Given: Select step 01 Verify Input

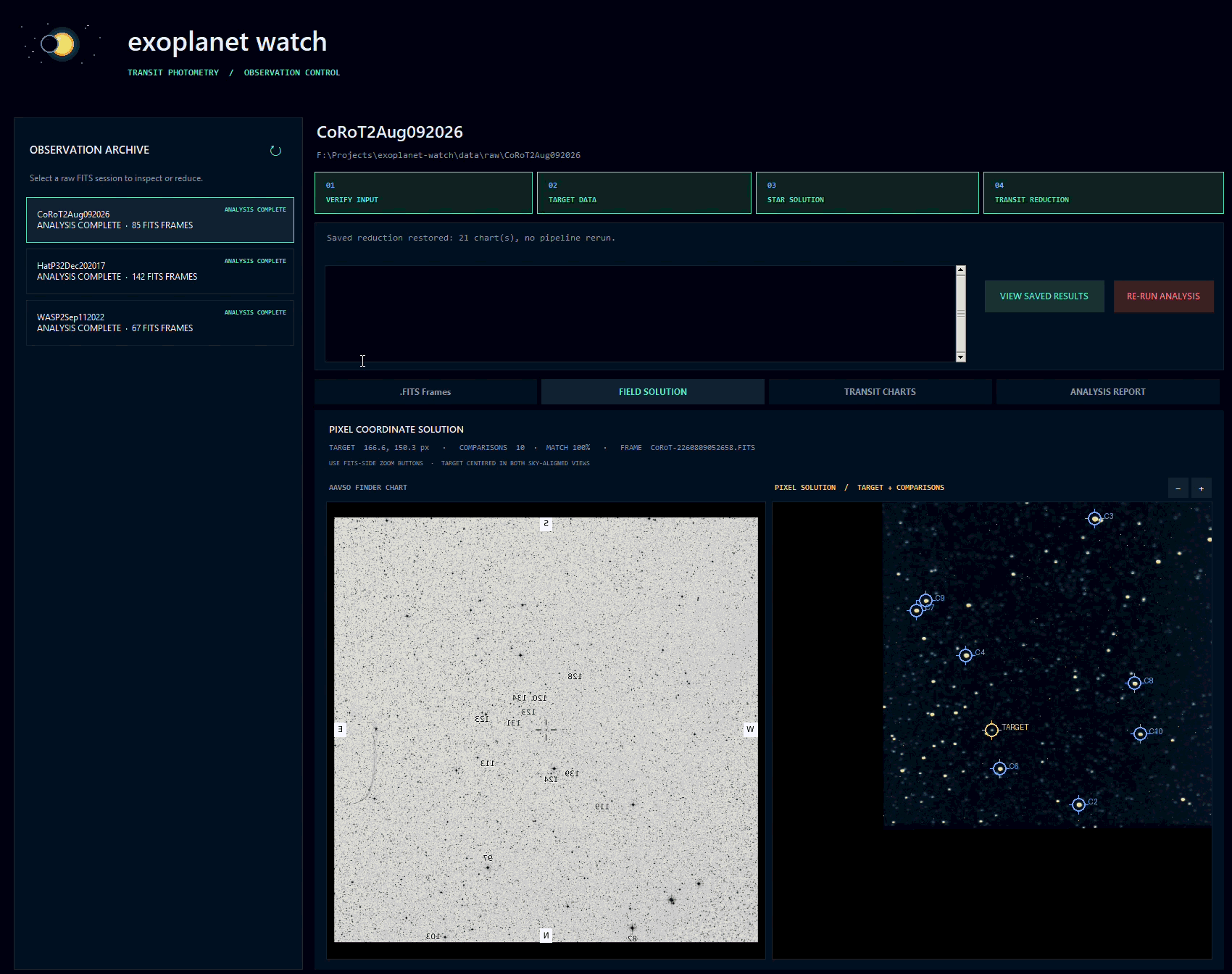Looking at the screenshot, I should tap(423, 193).
